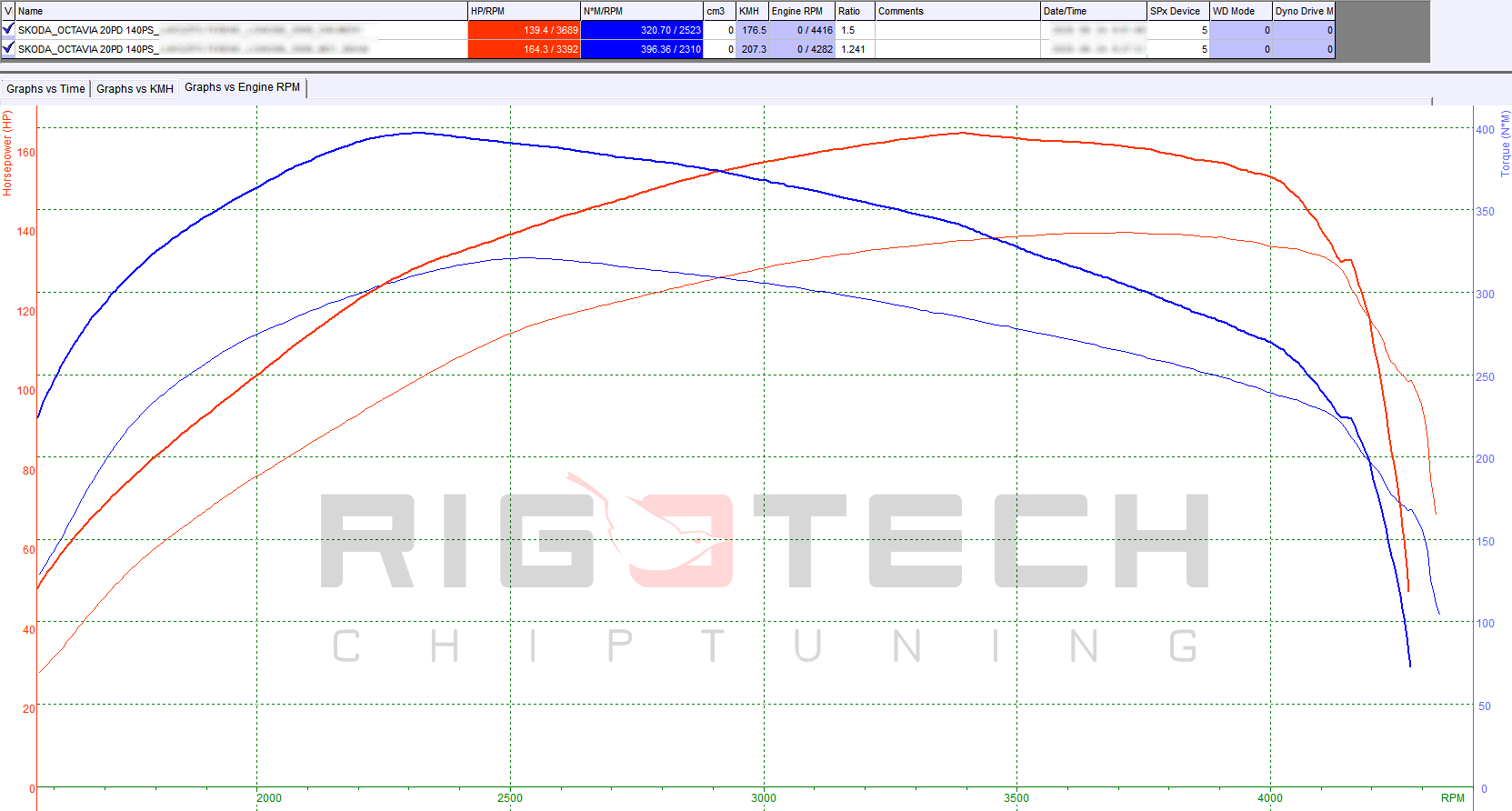Select the red 139.4 / 3689 horsepower cell
This screenshot has width=1512, height=811.
[524, 30]
